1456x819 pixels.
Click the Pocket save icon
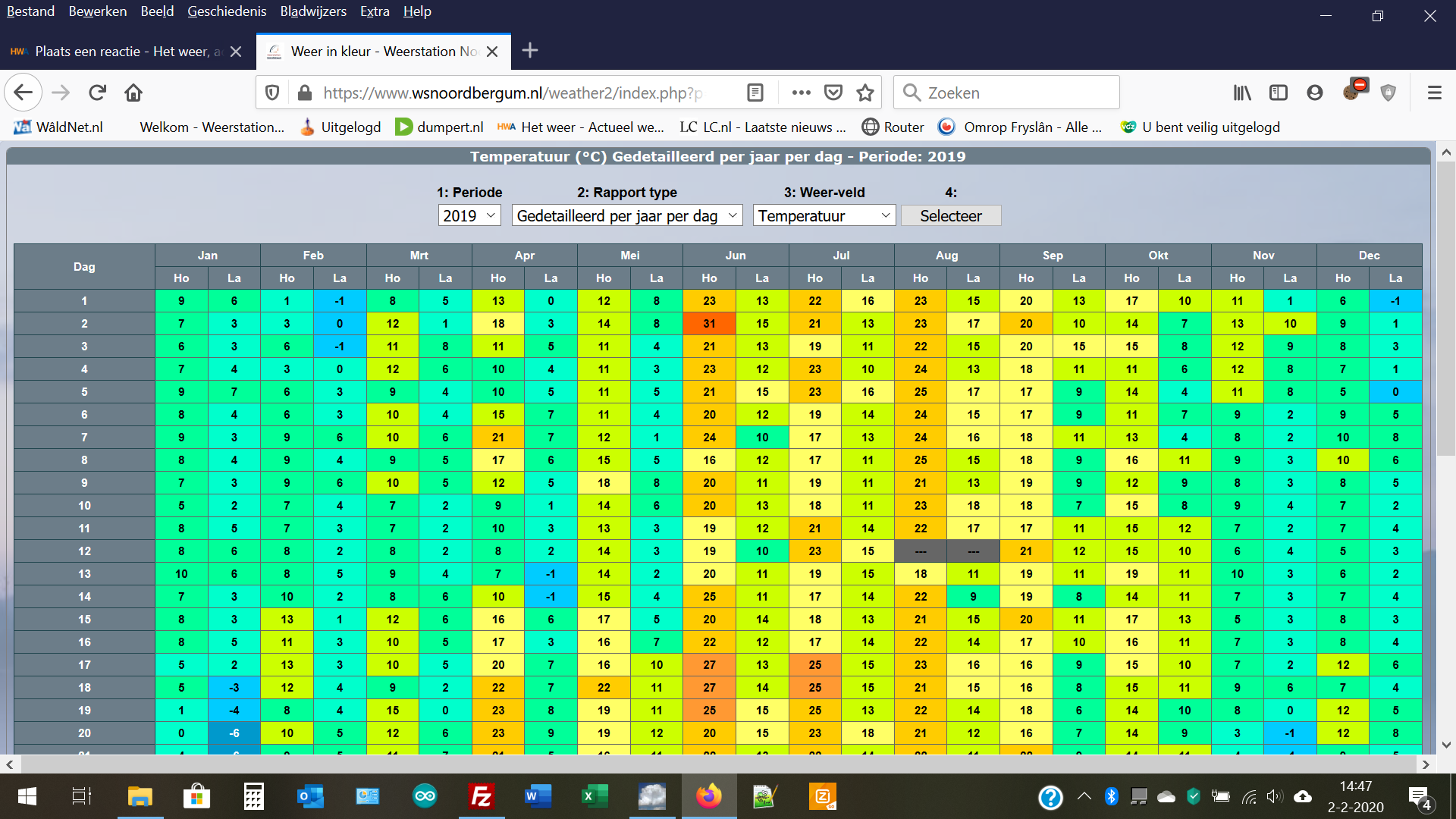click(833, 93)
